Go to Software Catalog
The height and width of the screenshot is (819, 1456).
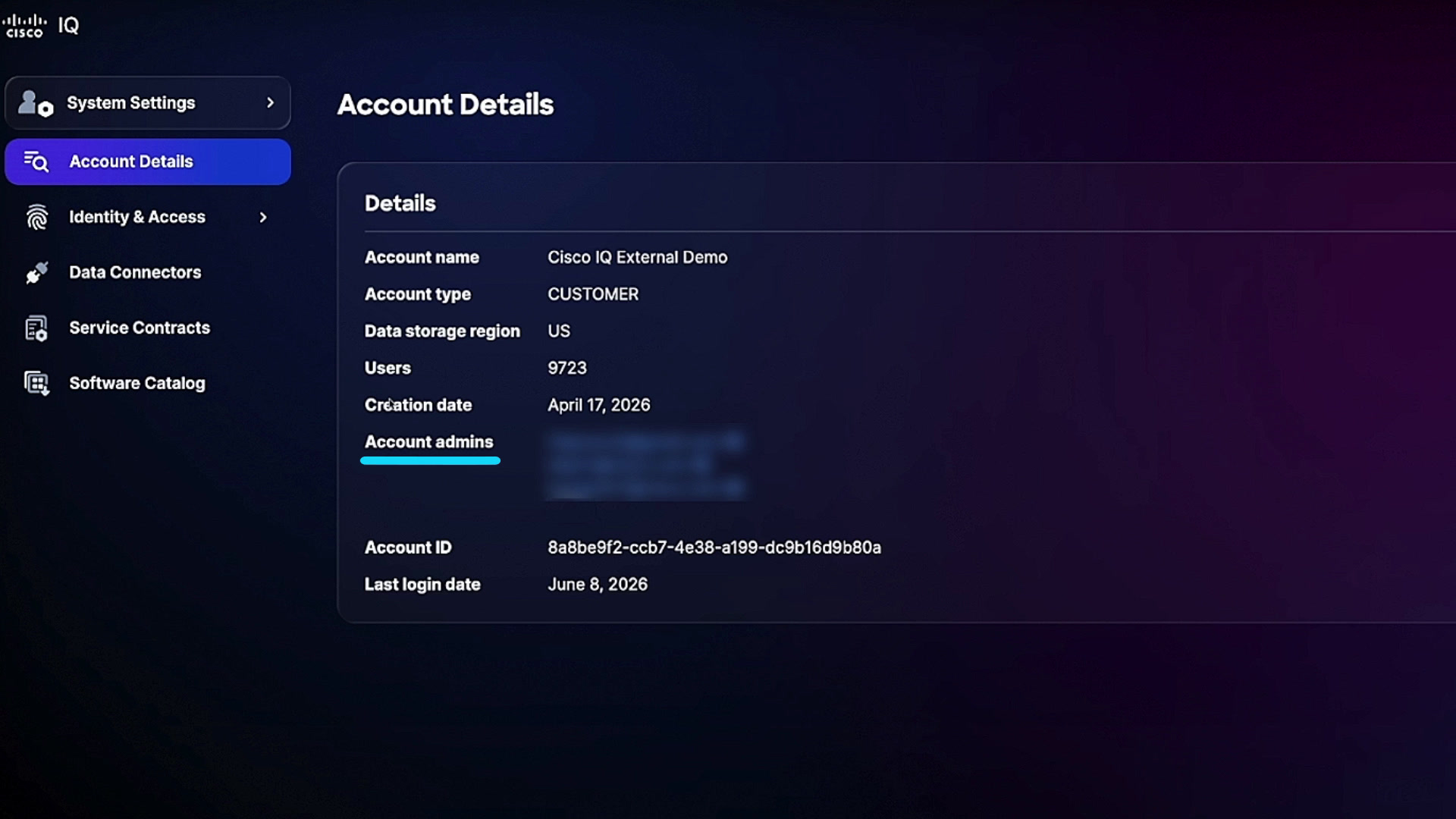137,383
